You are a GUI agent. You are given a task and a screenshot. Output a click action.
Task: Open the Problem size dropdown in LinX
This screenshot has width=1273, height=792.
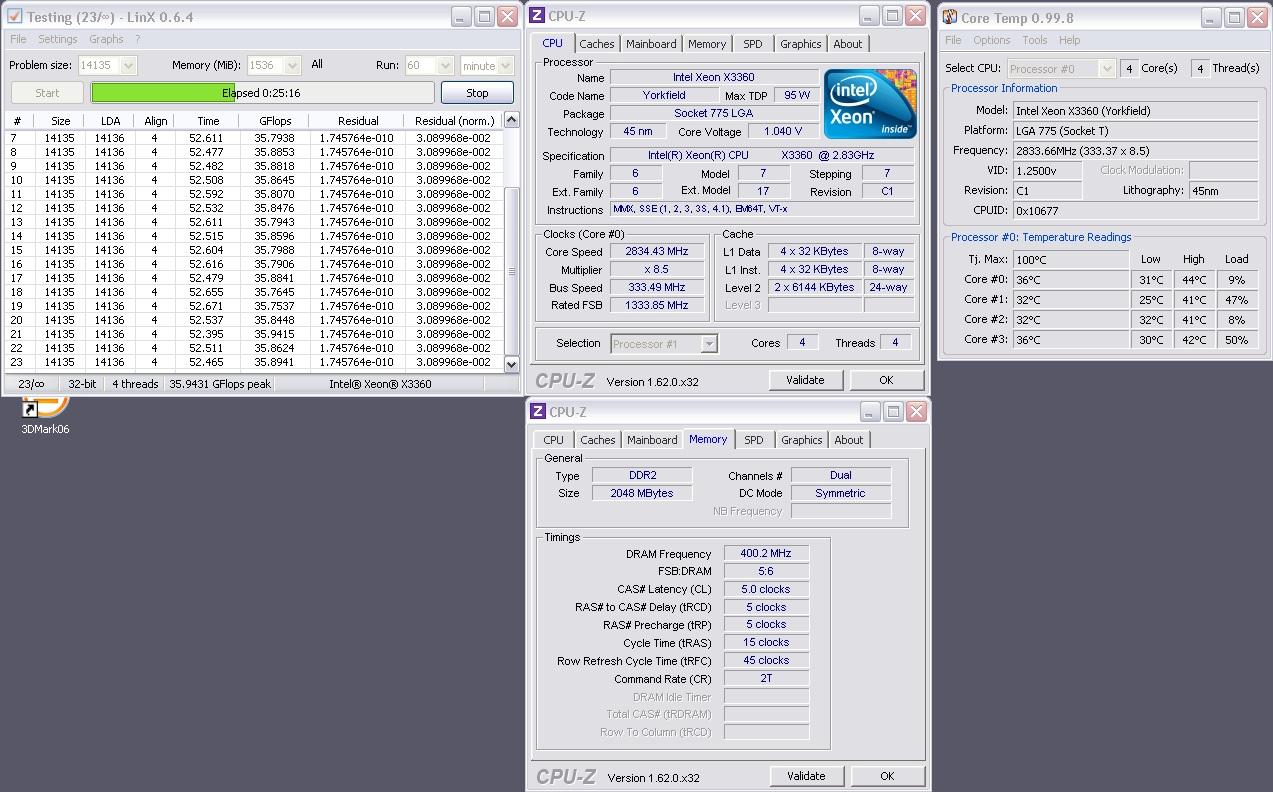coord(128,65)
